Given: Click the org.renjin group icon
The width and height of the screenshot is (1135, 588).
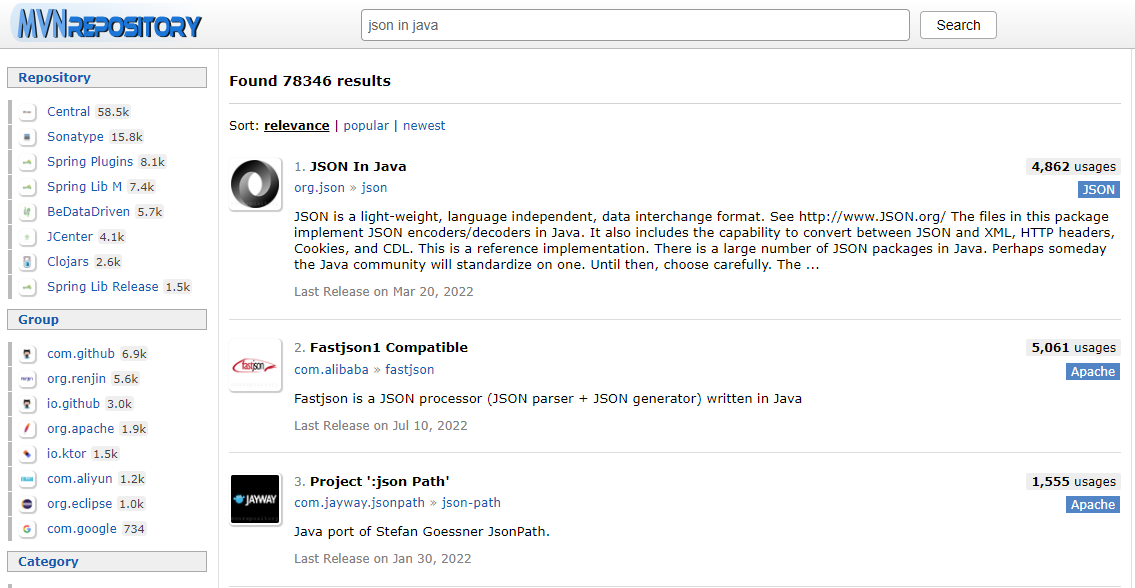Looking at the screenshot, I should click(28, 379).
